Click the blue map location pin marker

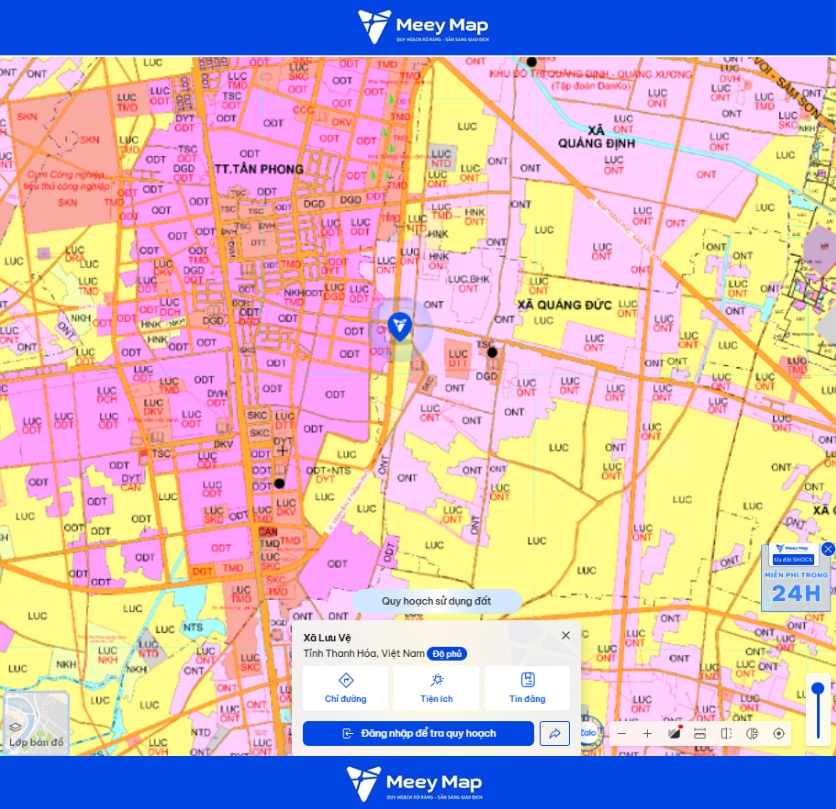(399, 326)
